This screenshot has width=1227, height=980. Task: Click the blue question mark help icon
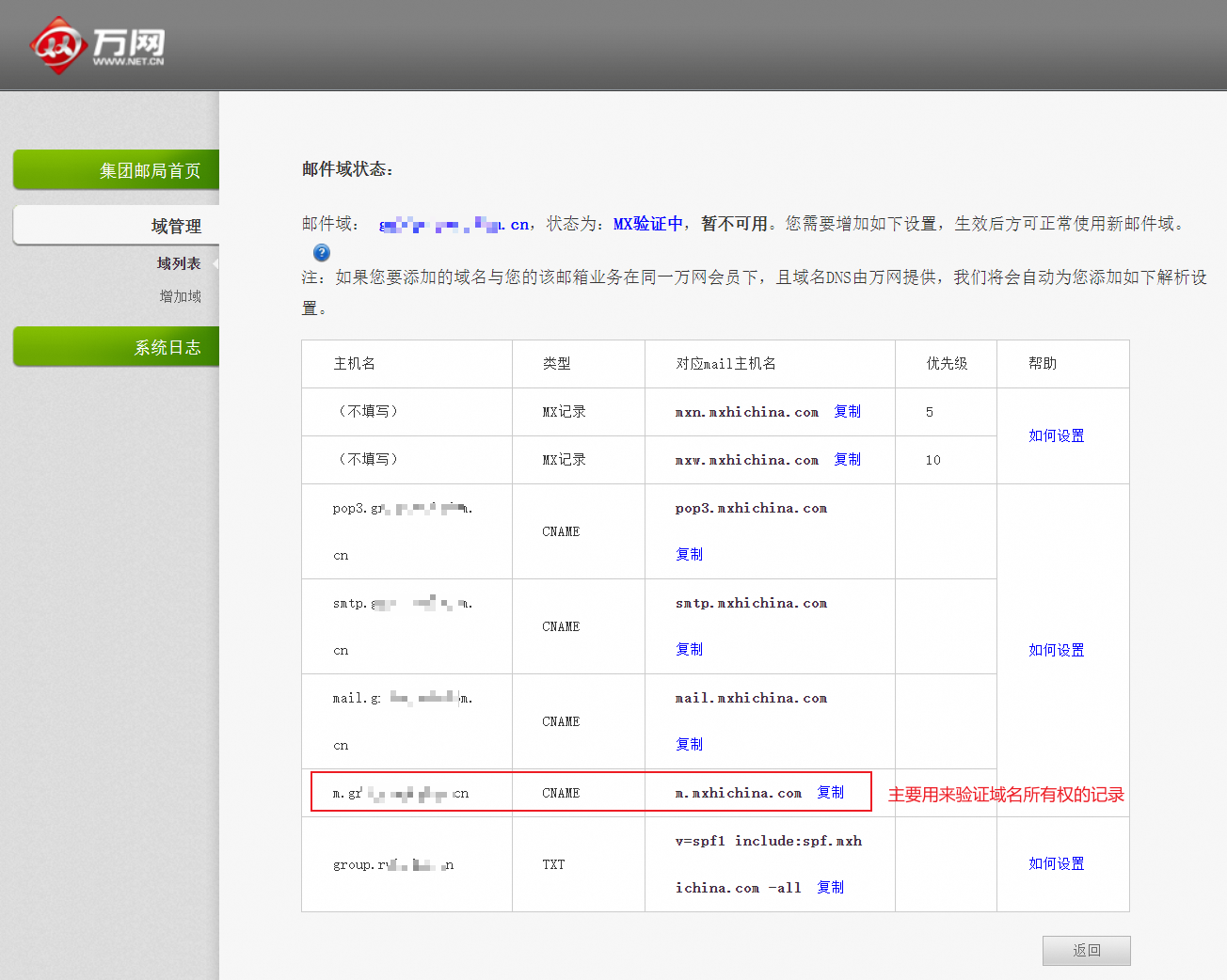(322, 252)
